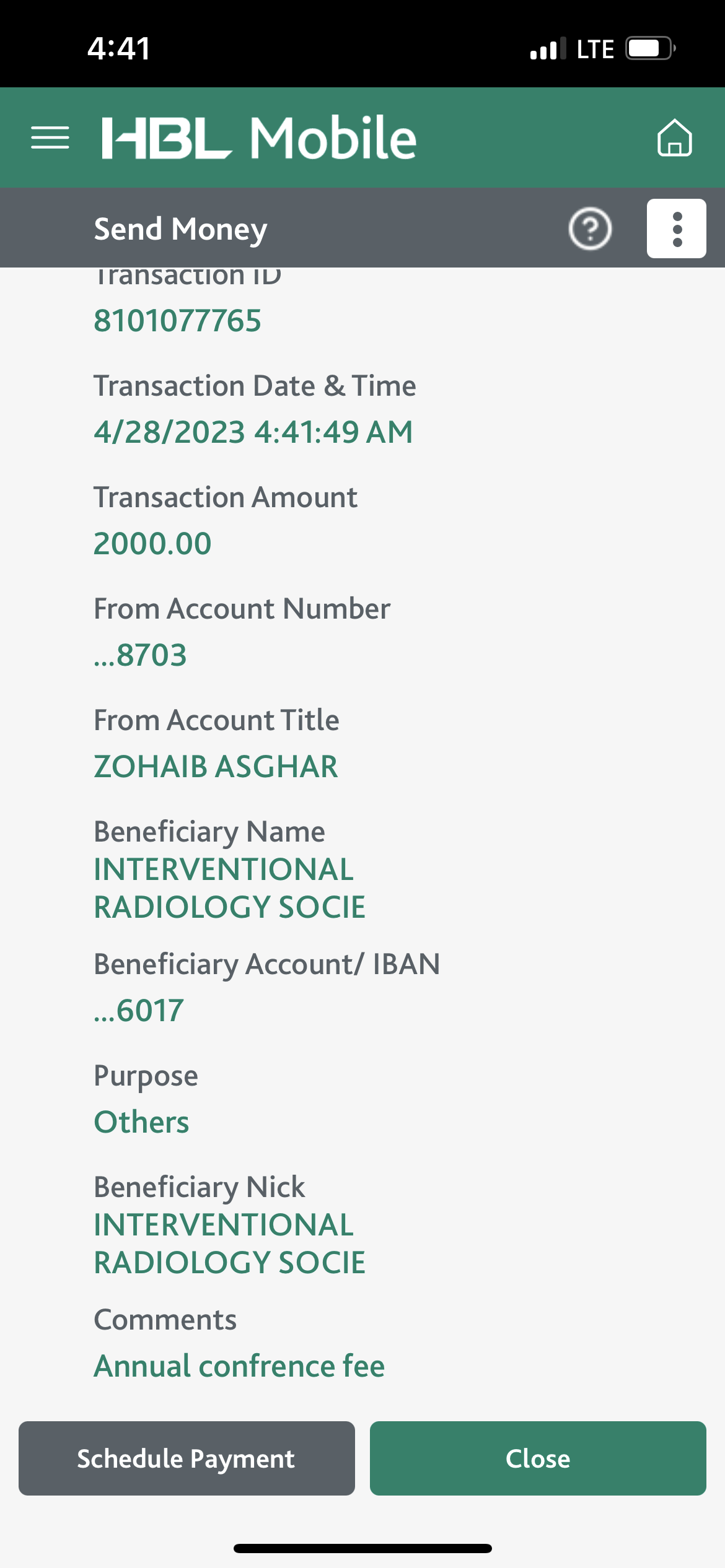Viewport: 725px width, 1568px height.
Task: Tap the Beneficiary Nick value text
Action: [x=229, y=1244]
